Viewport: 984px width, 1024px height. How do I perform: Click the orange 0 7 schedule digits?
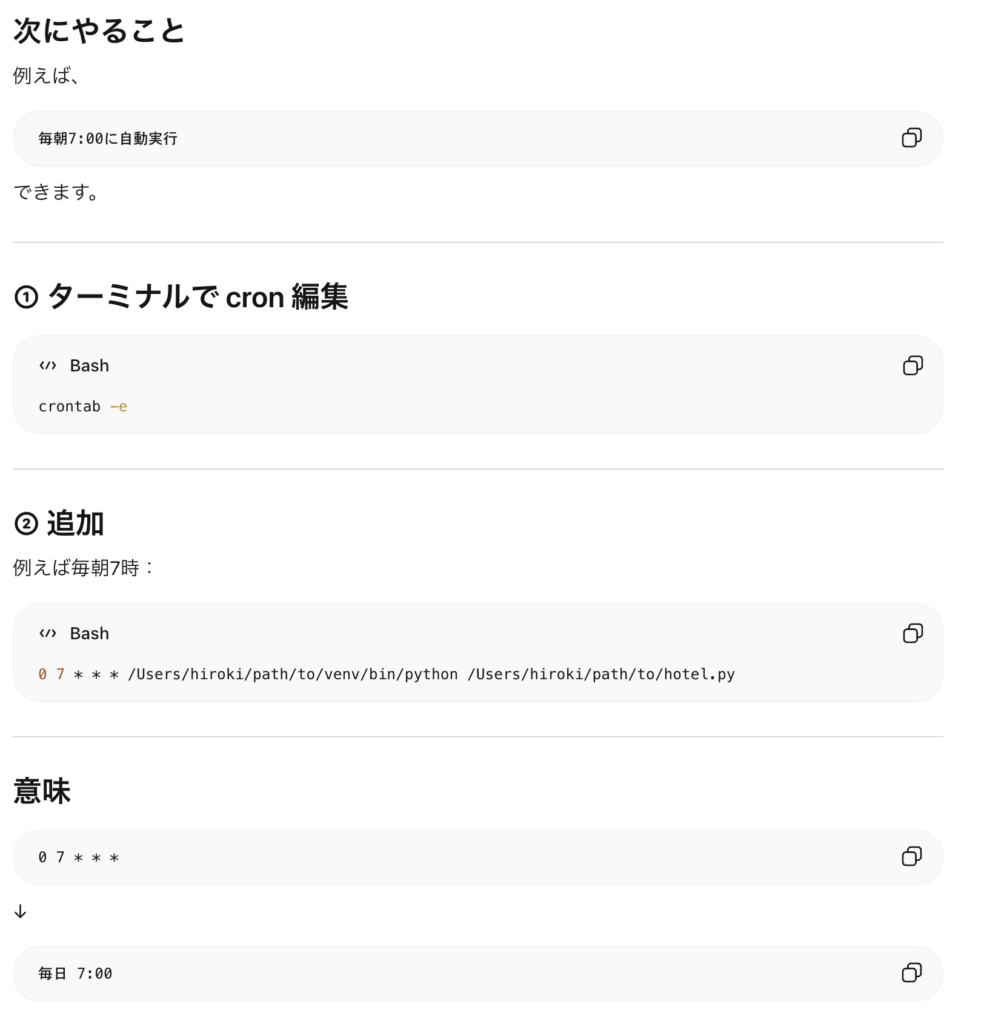tap(51, 674)
